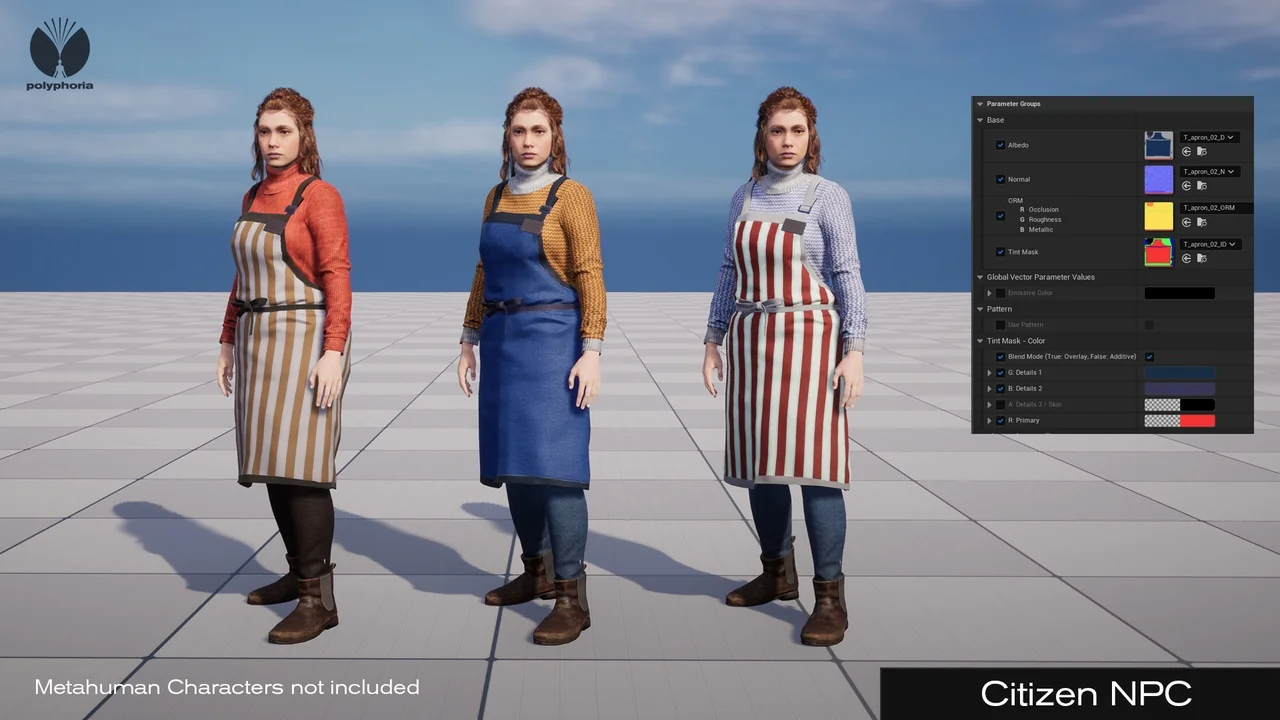Browse to Albedo texture in Content Browser
Screen dimensions: 1280x720
(x=1201, y=152)
